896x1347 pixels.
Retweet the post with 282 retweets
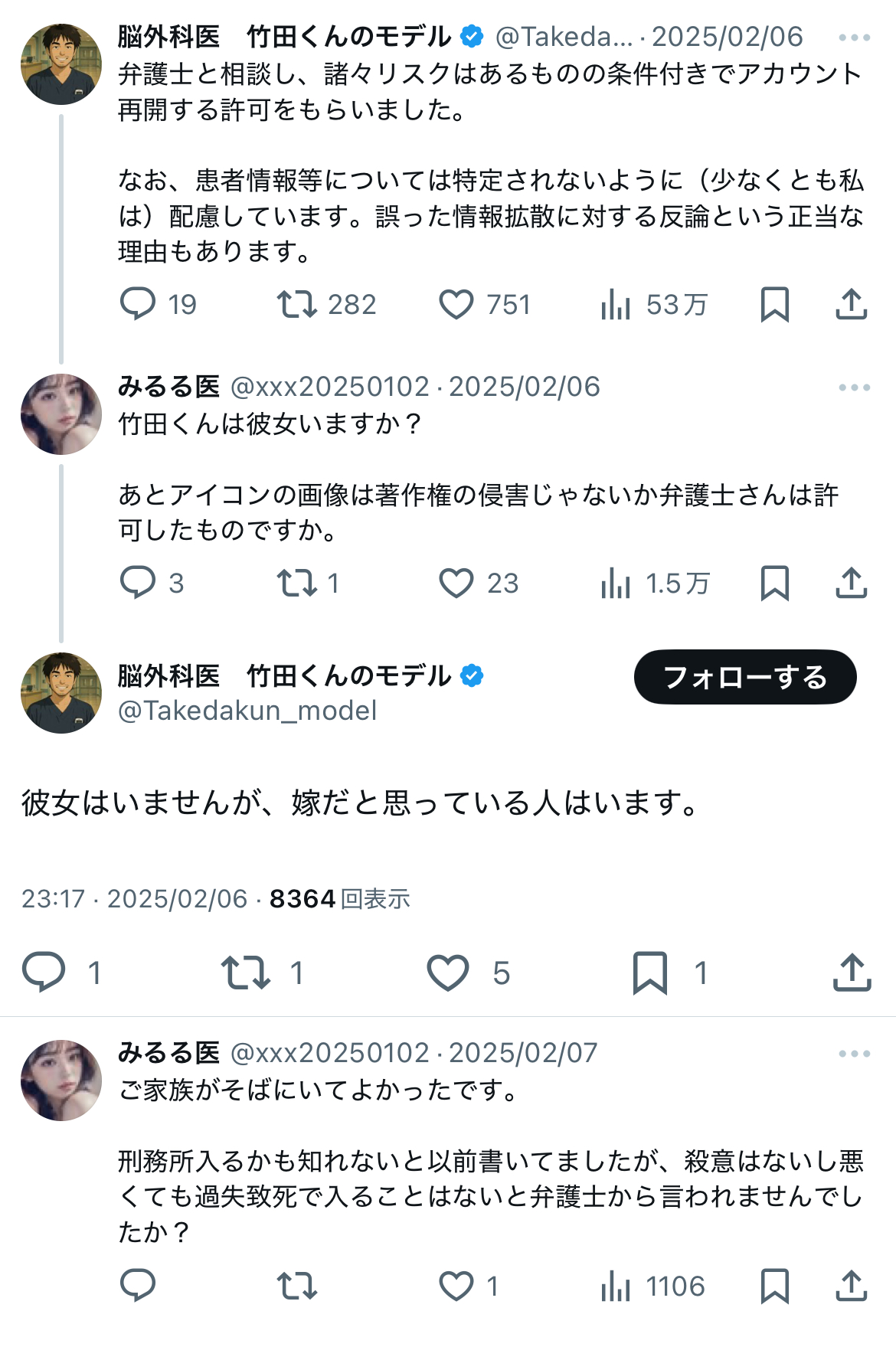tap(297, 304)
